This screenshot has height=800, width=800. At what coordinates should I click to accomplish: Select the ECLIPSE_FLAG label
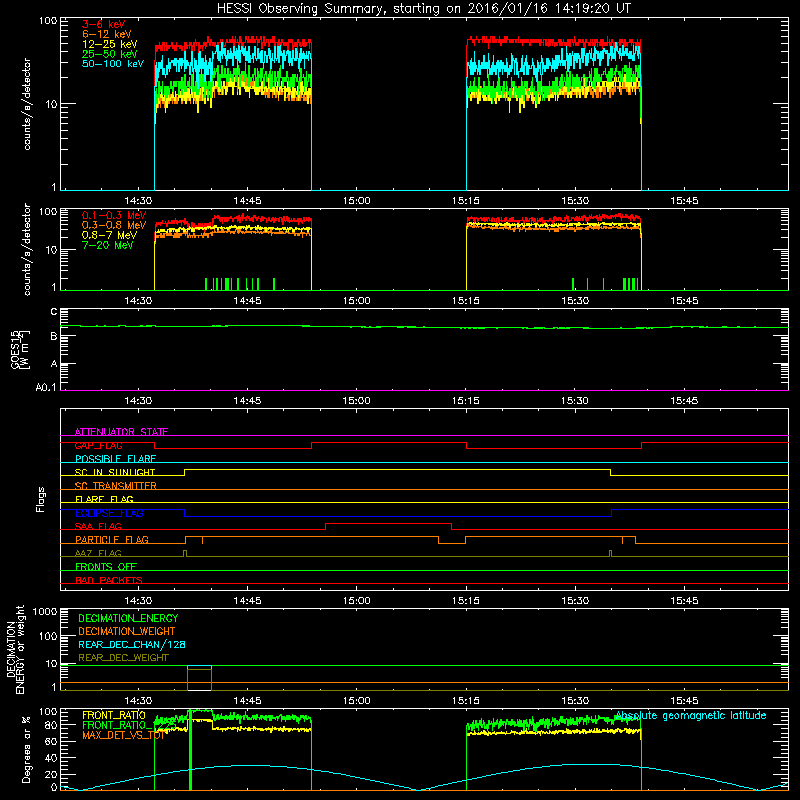click(109, 513)
